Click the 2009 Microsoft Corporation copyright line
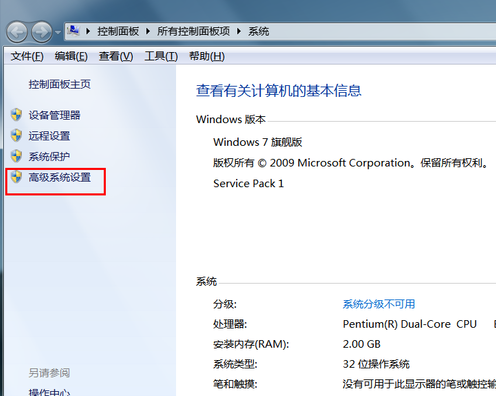496x396 pixels. pyautogui.click(x=351, y=163)
